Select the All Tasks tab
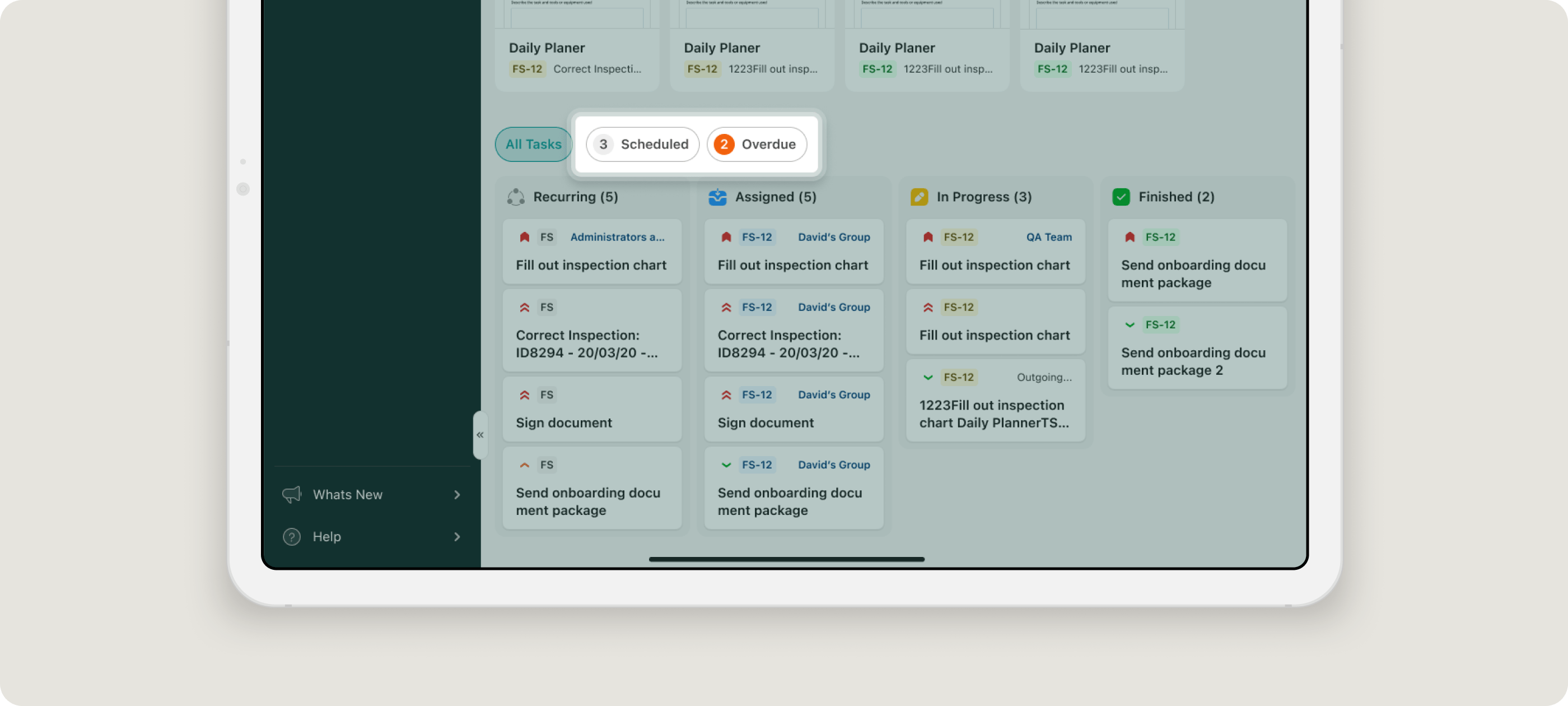Viewport: 1568px width, 706px height. (x=533, y=145)
